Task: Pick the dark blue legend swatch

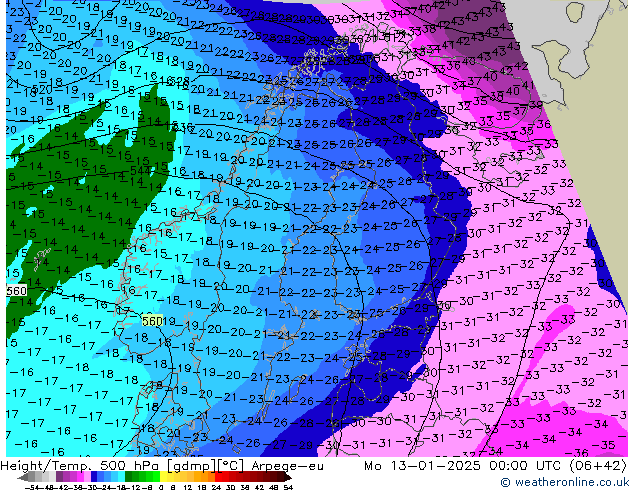Action: coord(94,476)
